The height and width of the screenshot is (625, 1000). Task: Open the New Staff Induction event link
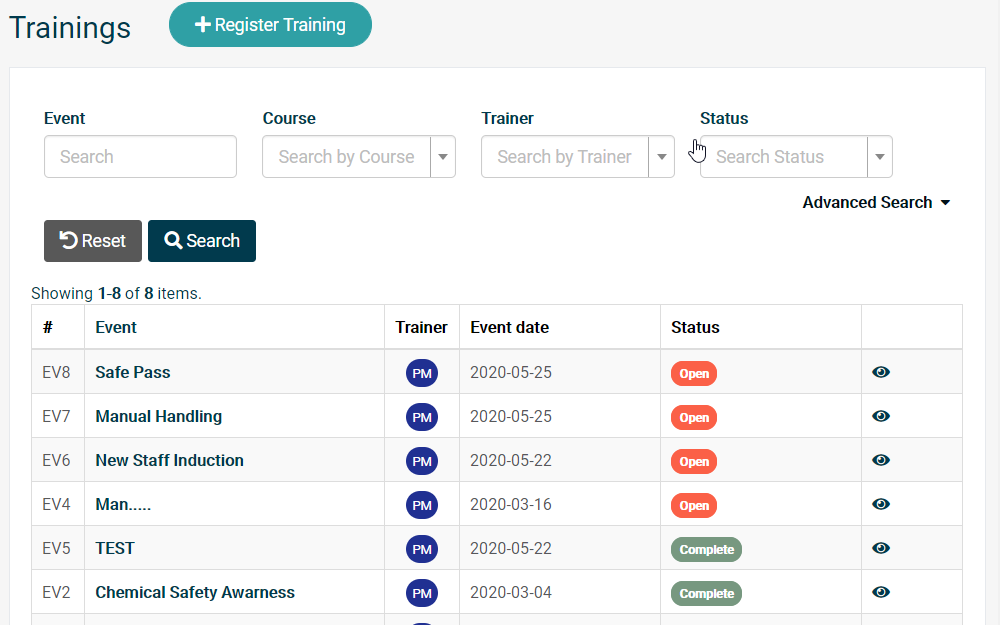(170, 460)
